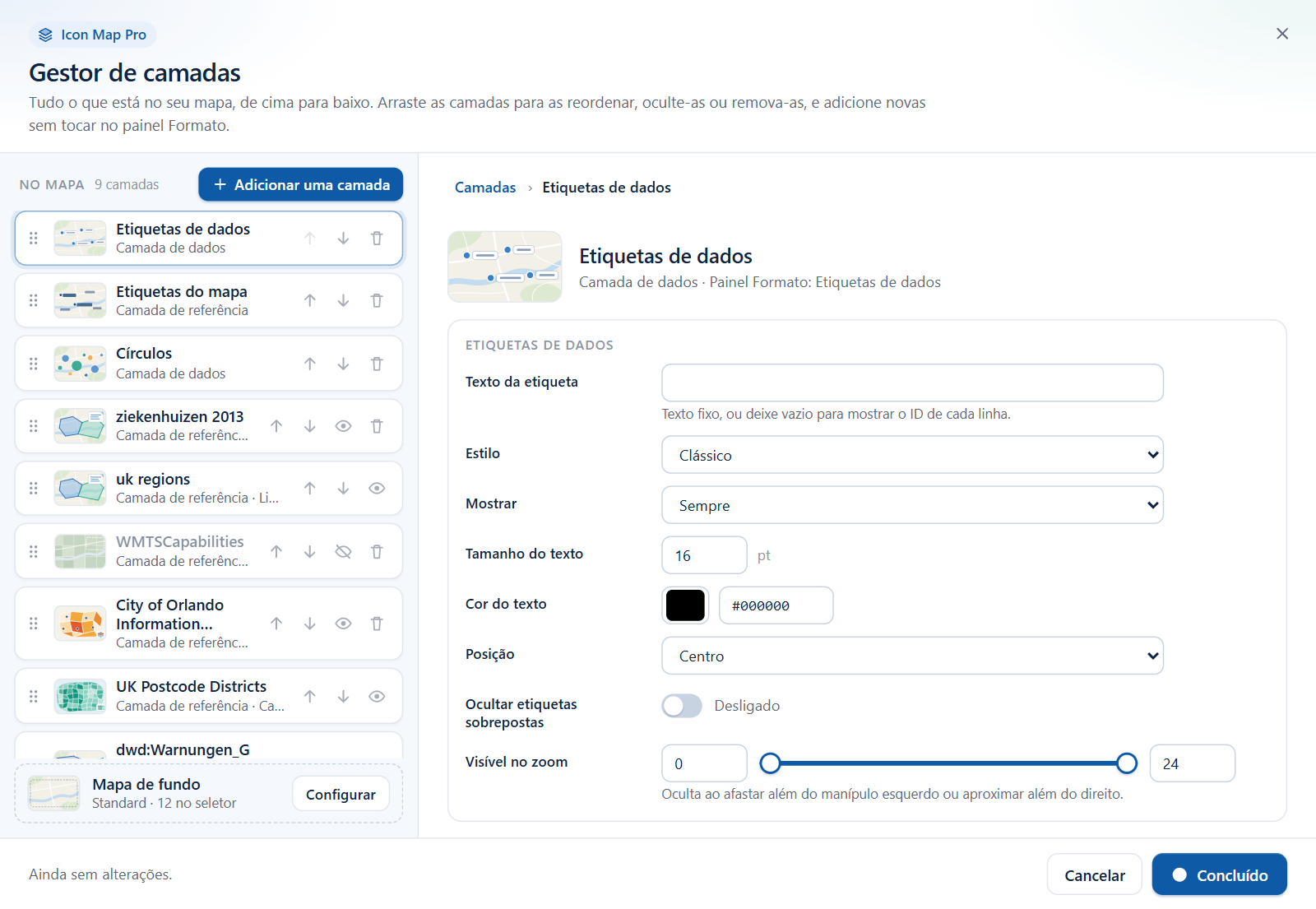Open the Mostrar dropdown showing Sempre
The image size is (1316, 909).
click(912, 505)
